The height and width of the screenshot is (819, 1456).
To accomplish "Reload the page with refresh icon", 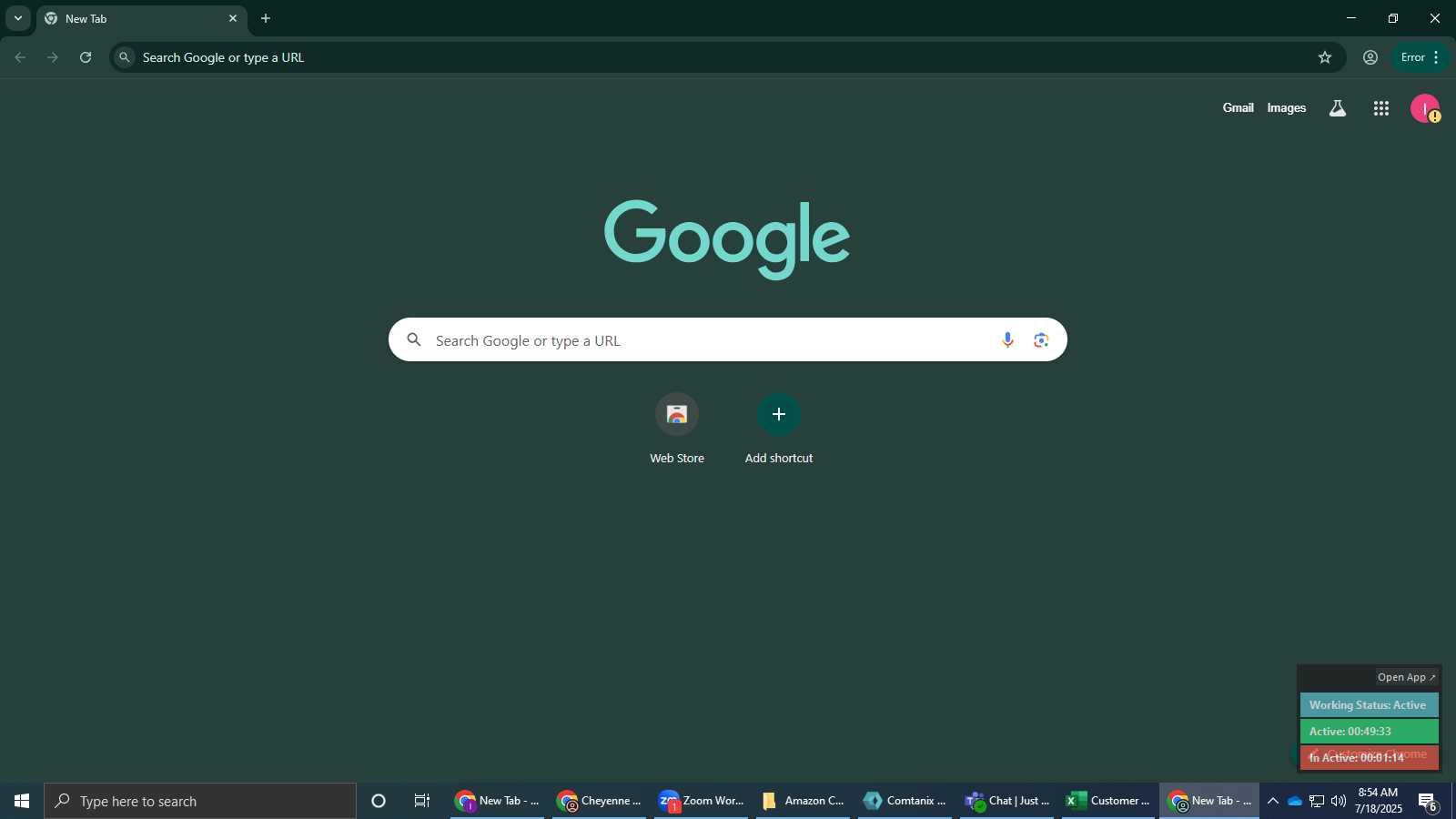I will 86,57.
